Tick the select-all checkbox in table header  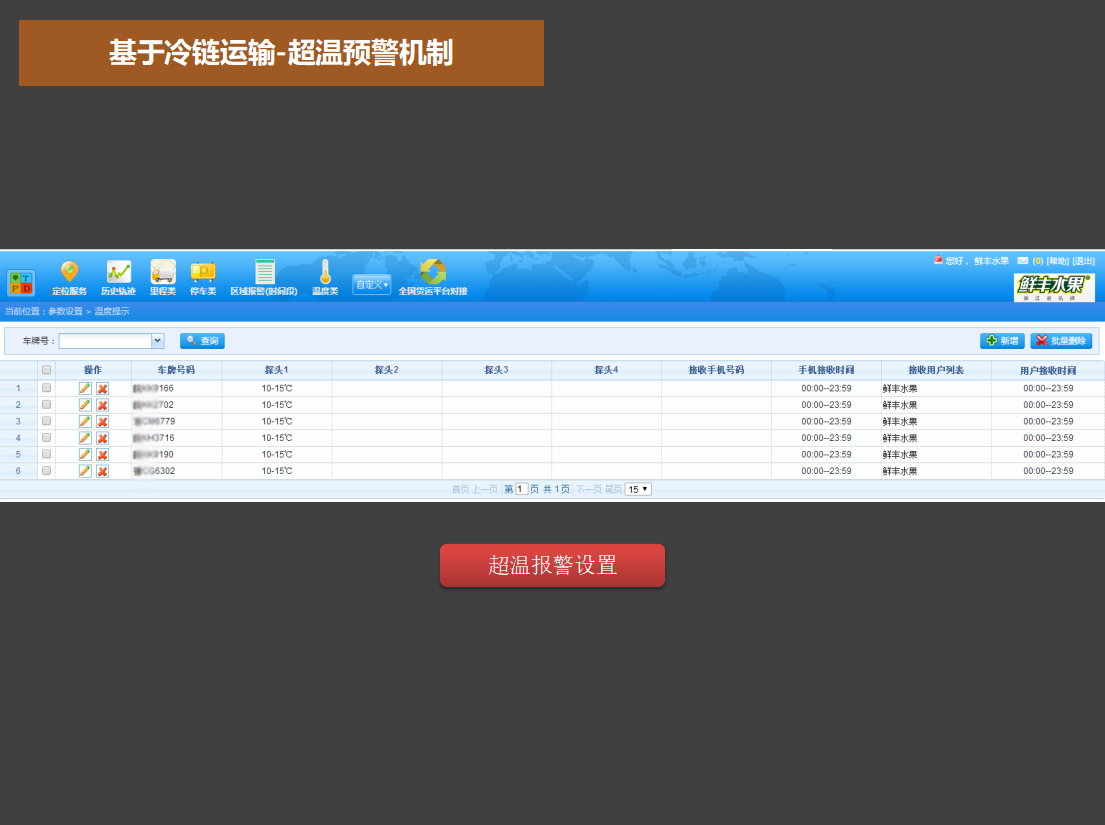click(46, 370)
